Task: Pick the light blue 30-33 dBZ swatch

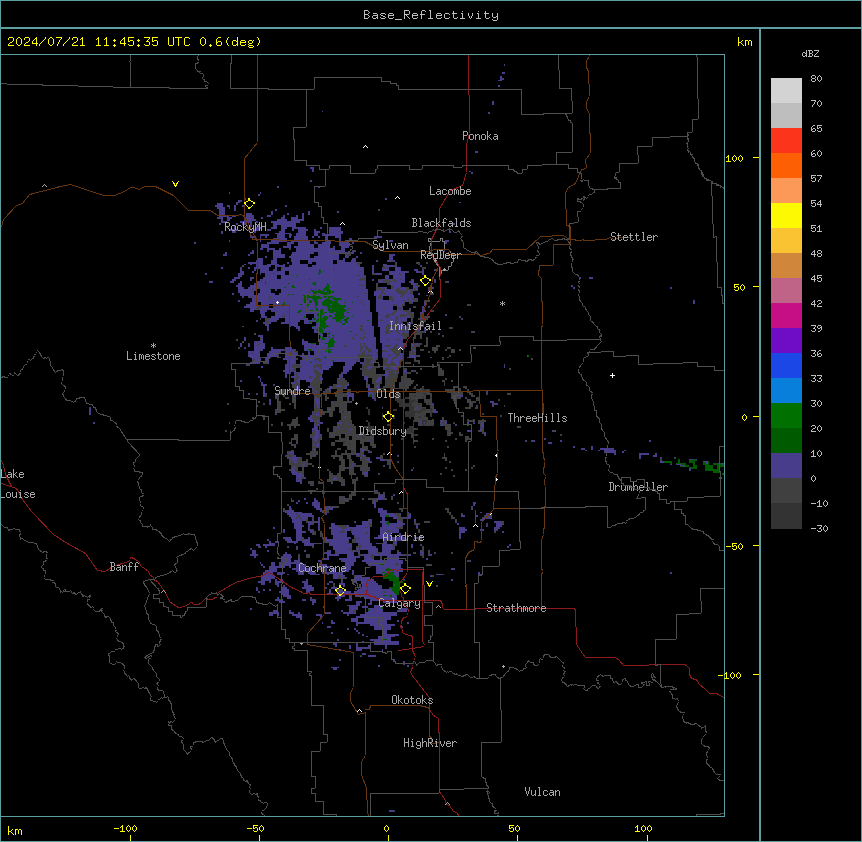Action: [x=786, y=391]
